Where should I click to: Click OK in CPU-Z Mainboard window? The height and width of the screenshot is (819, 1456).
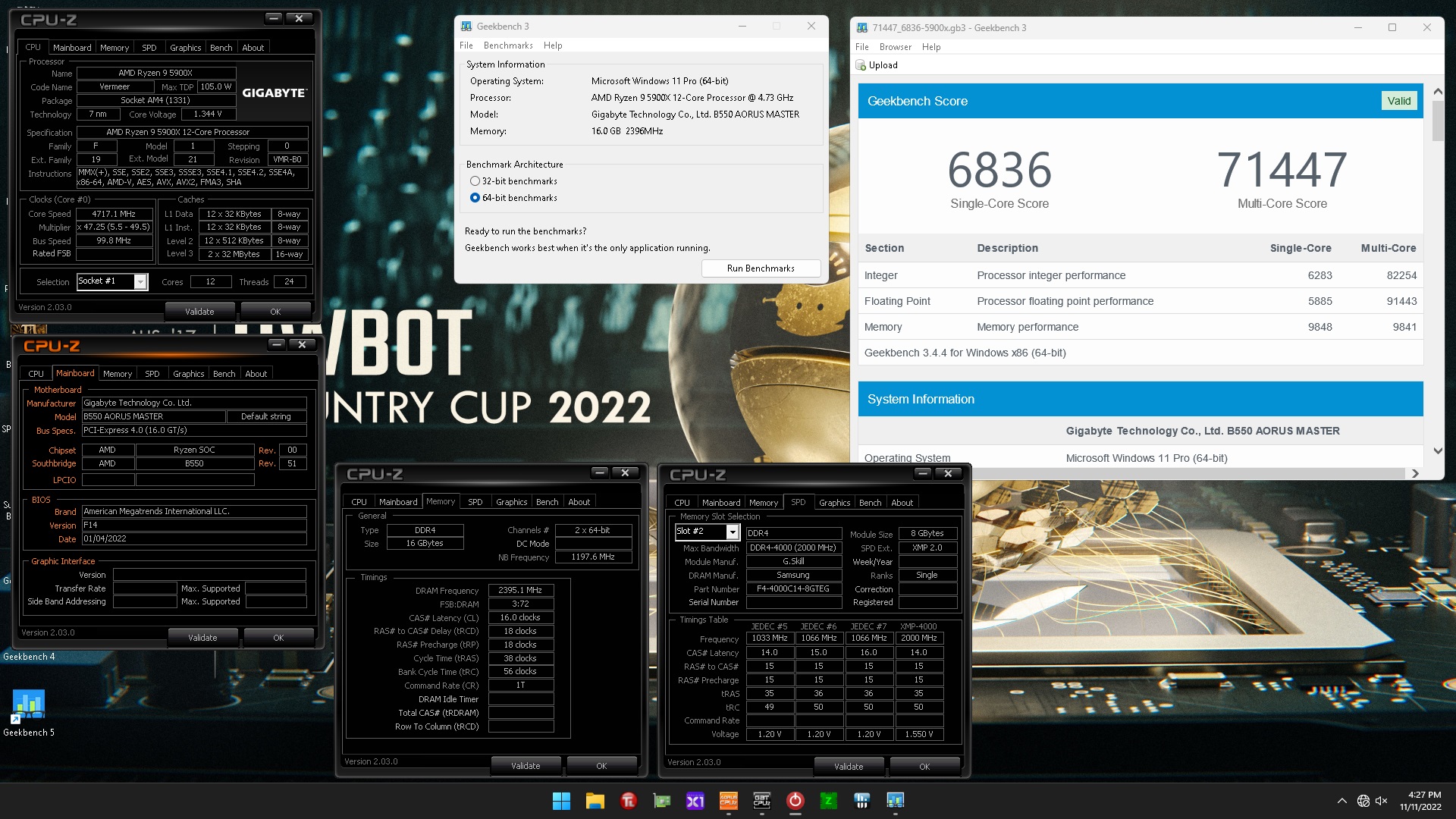278,638
